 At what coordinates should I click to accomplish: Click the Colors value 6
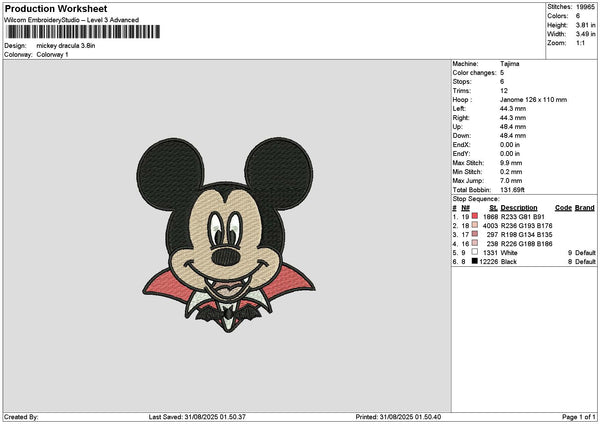[578, 16]
